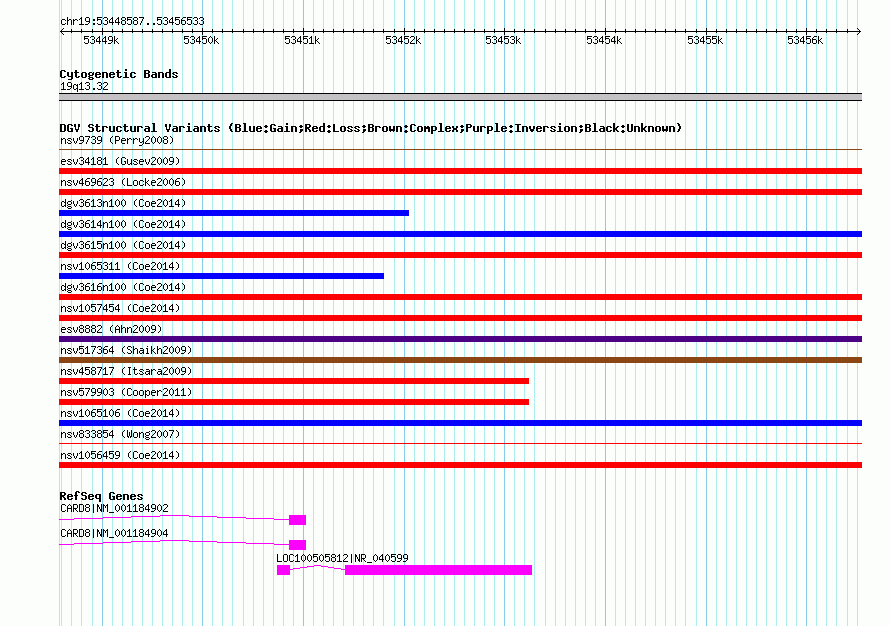The height and width of the screenshot is (626, 890).
Task: Click the 53451k ruler tick label
Action: pyautogui.click(x=302, y=40)
